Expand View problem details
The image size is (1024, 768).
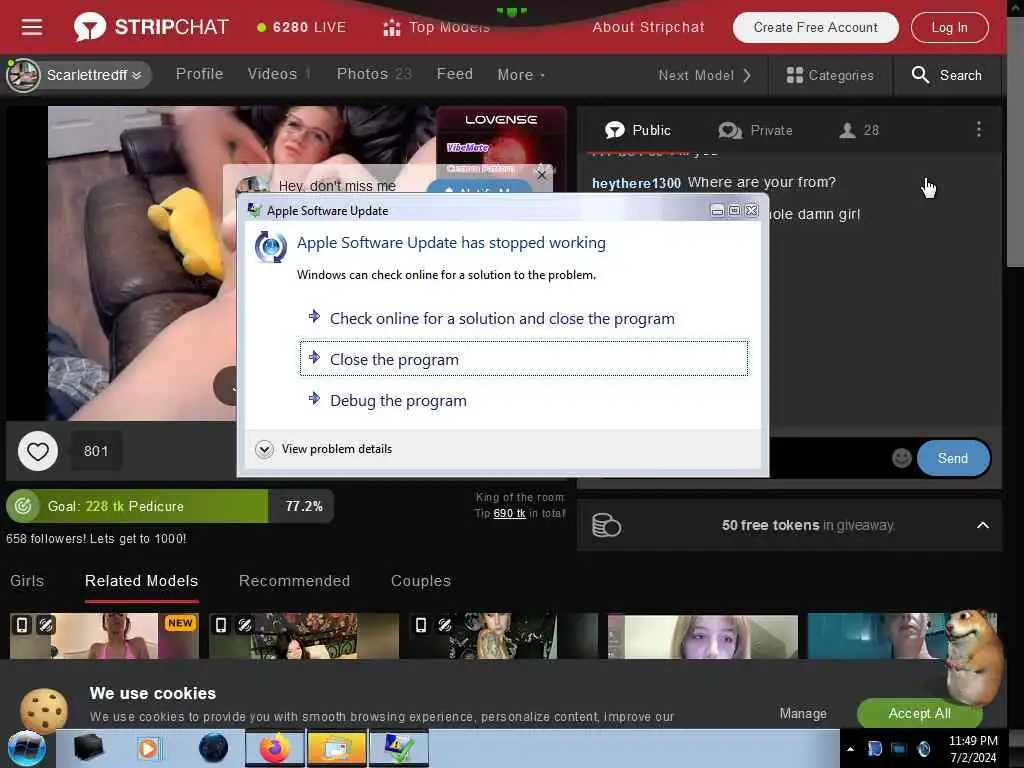click(324, 449)
